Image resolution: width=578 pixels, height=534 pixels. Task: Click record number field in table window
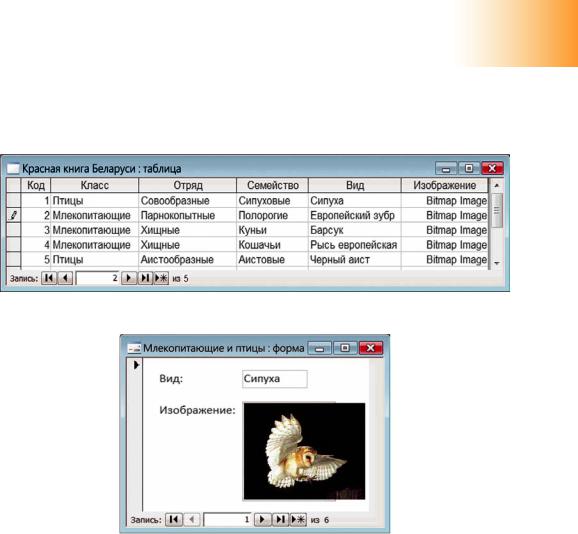(x=97, y=278)
